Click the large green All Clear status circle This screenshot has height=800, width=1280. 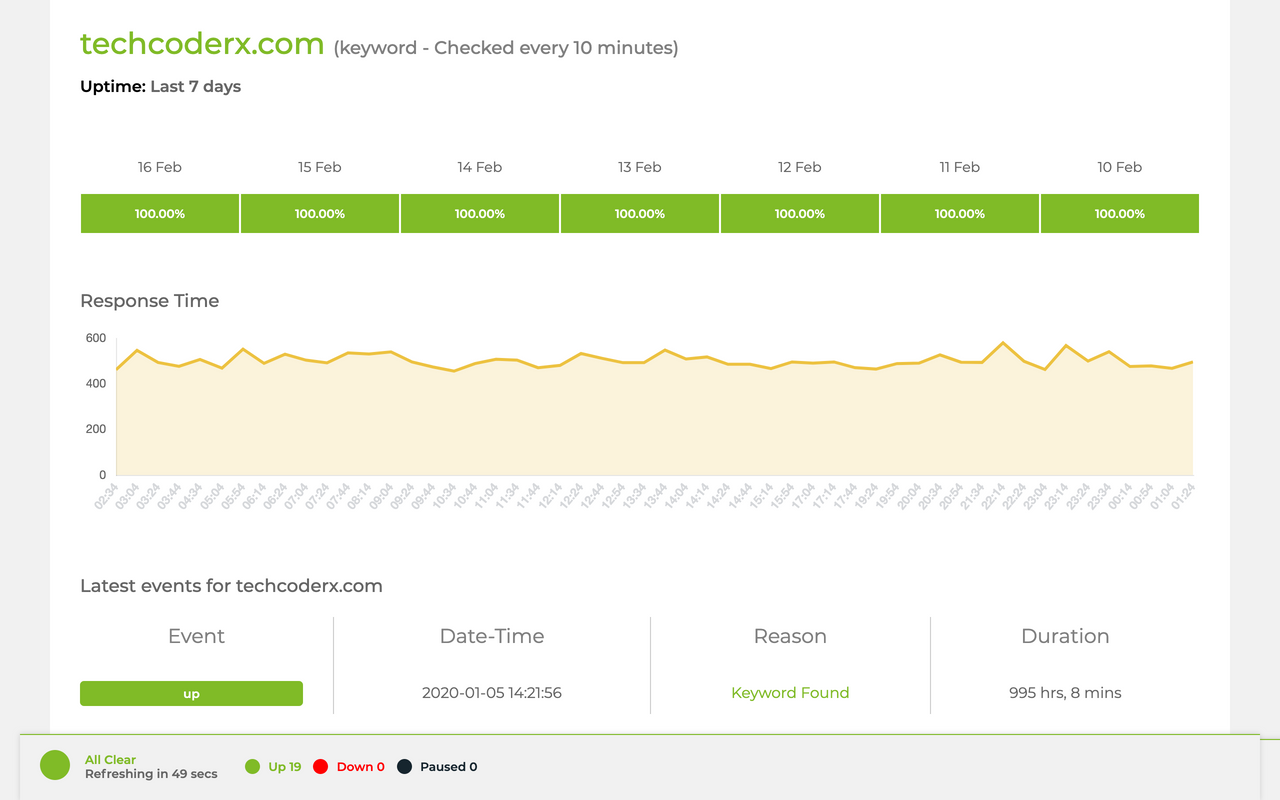(55, 766)
